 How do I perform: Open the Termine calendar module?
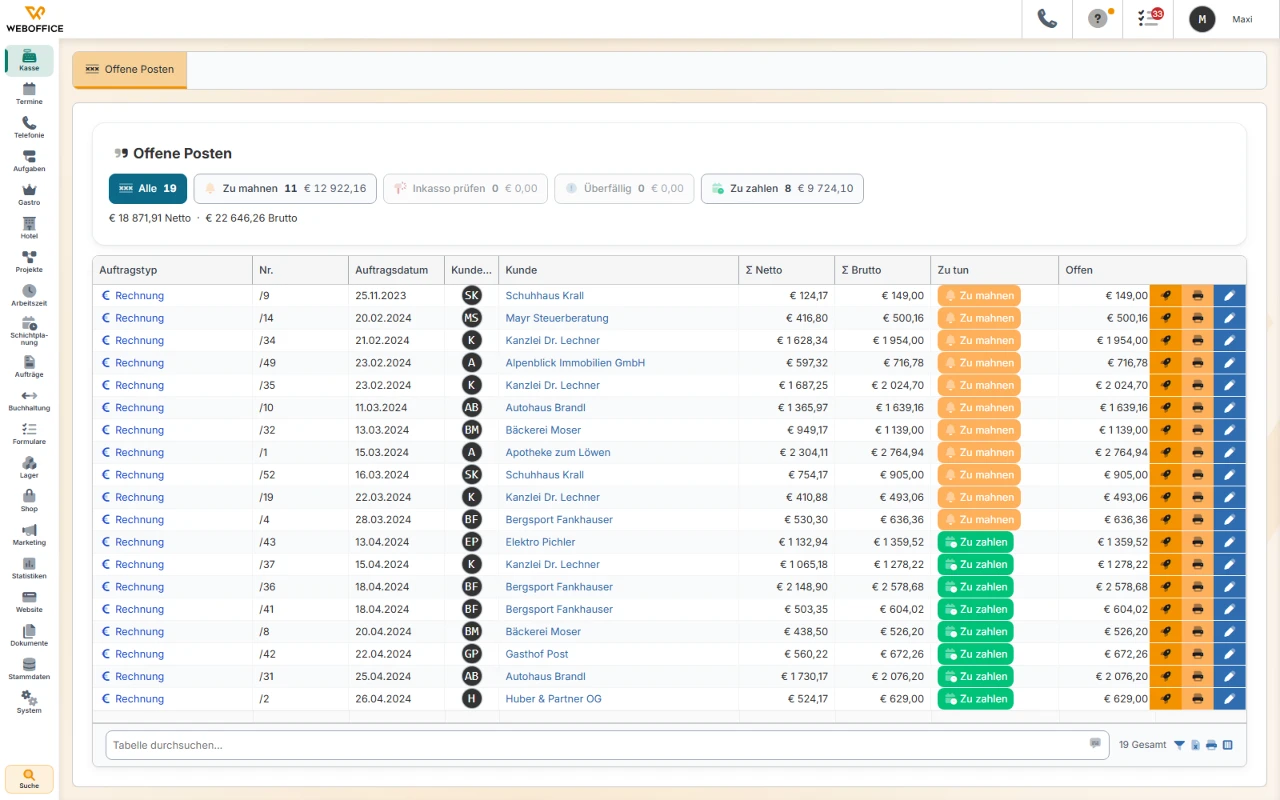tap(29, 94)
